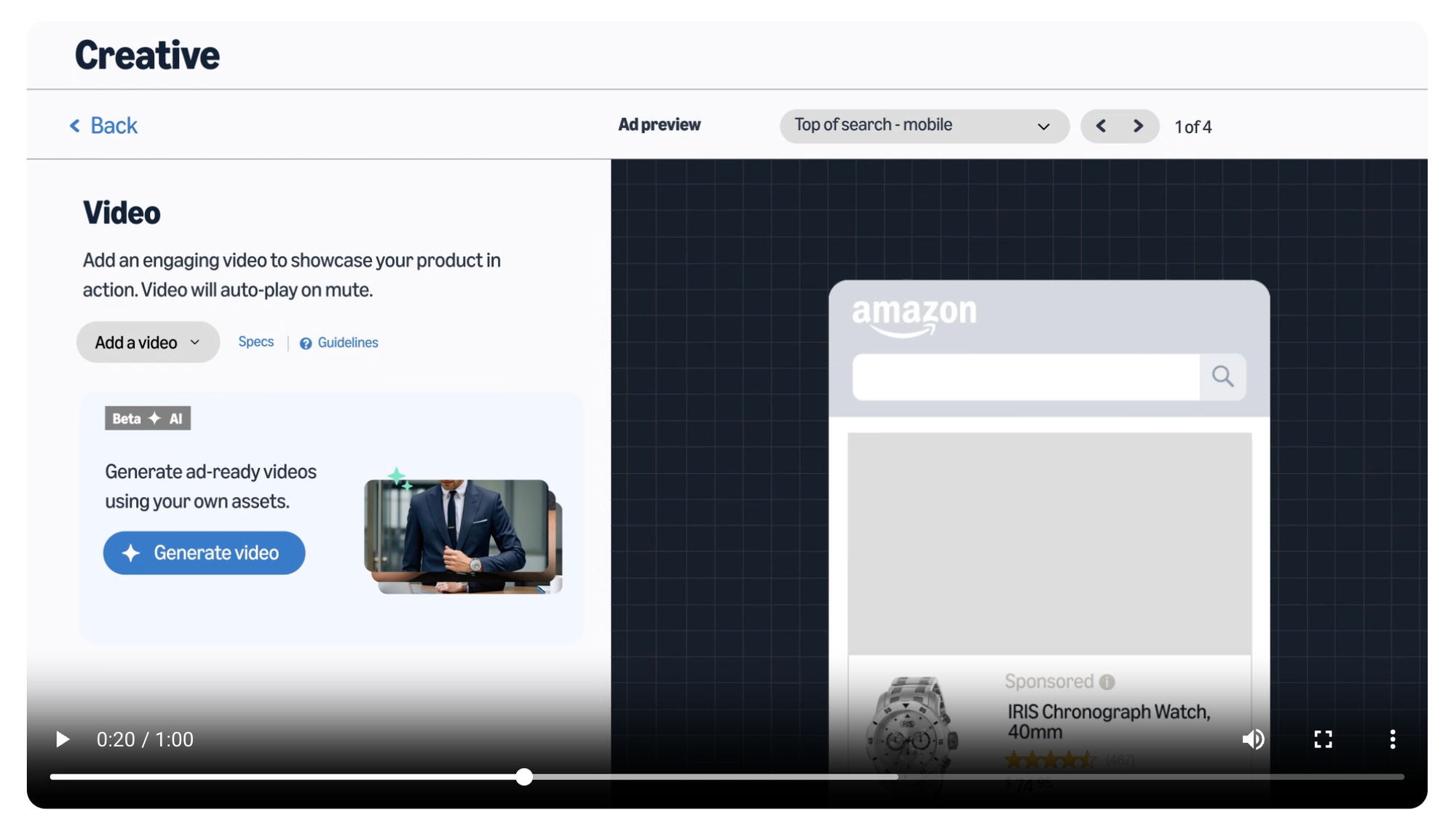
Task: Go back using the Back link
Action: [103, 125]
